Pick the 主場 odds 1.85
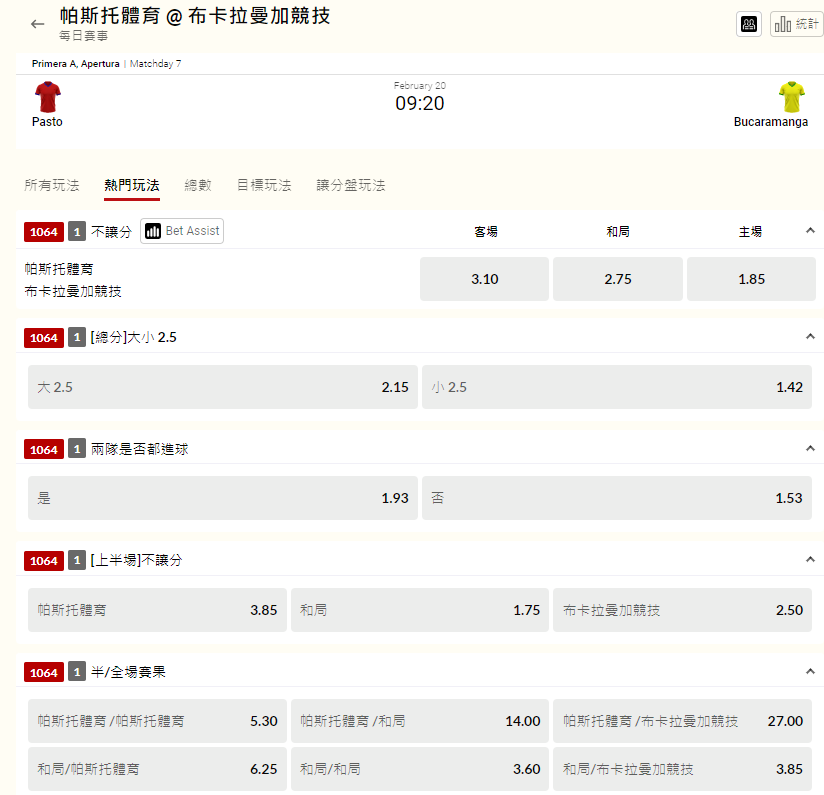 coord(751,279)
